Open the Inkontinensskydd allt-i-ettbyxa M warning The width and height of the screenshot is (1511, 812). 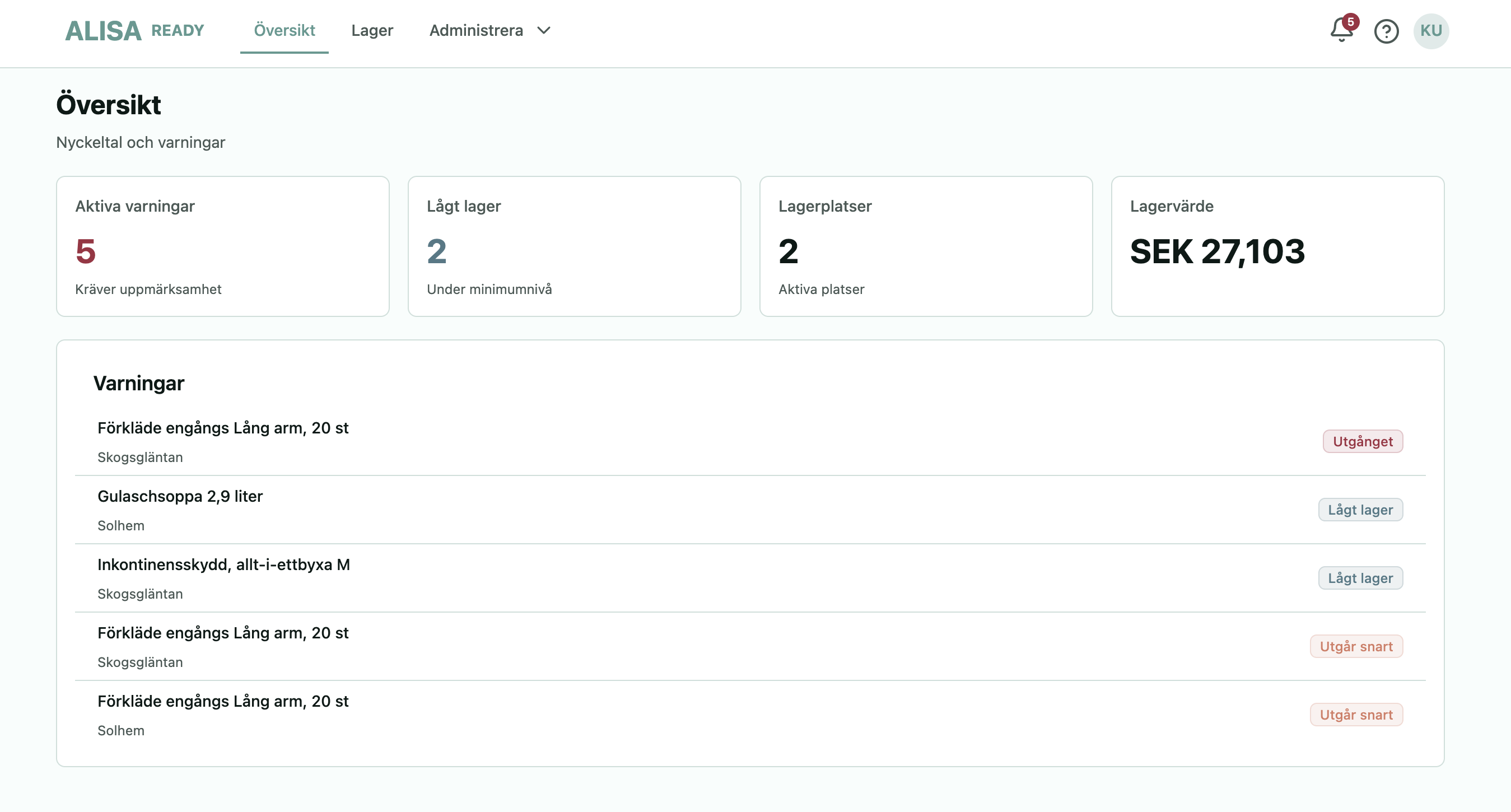tap(223, 564)
